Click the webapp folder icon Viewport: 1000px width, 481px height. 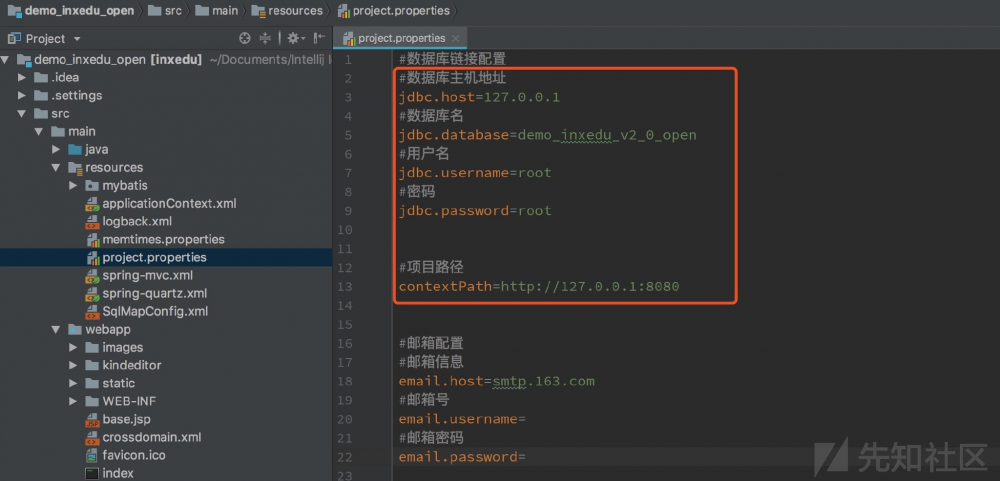tap(75, 330)
